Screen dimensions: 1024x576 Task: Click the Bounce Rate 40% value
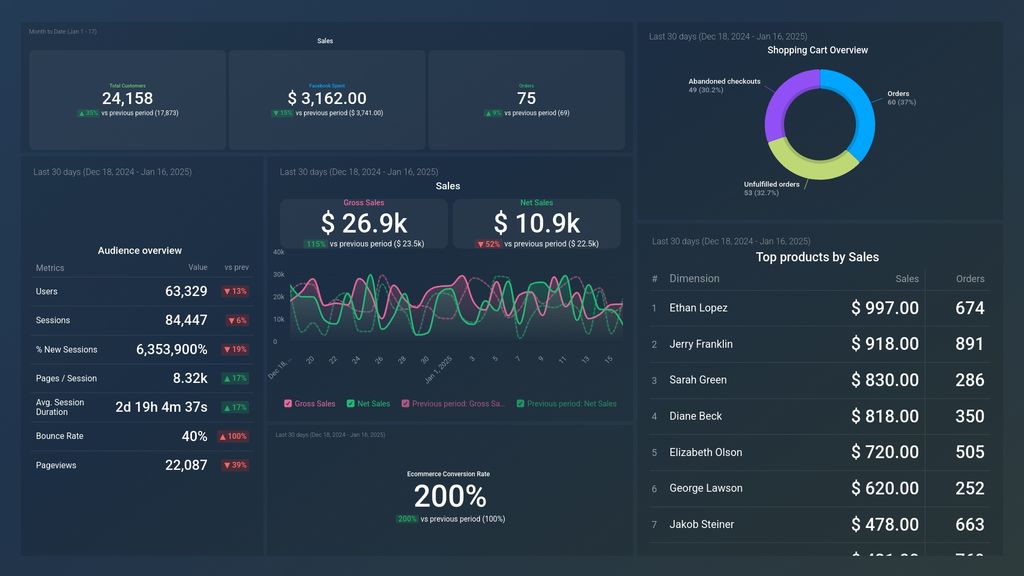point(195,436)
